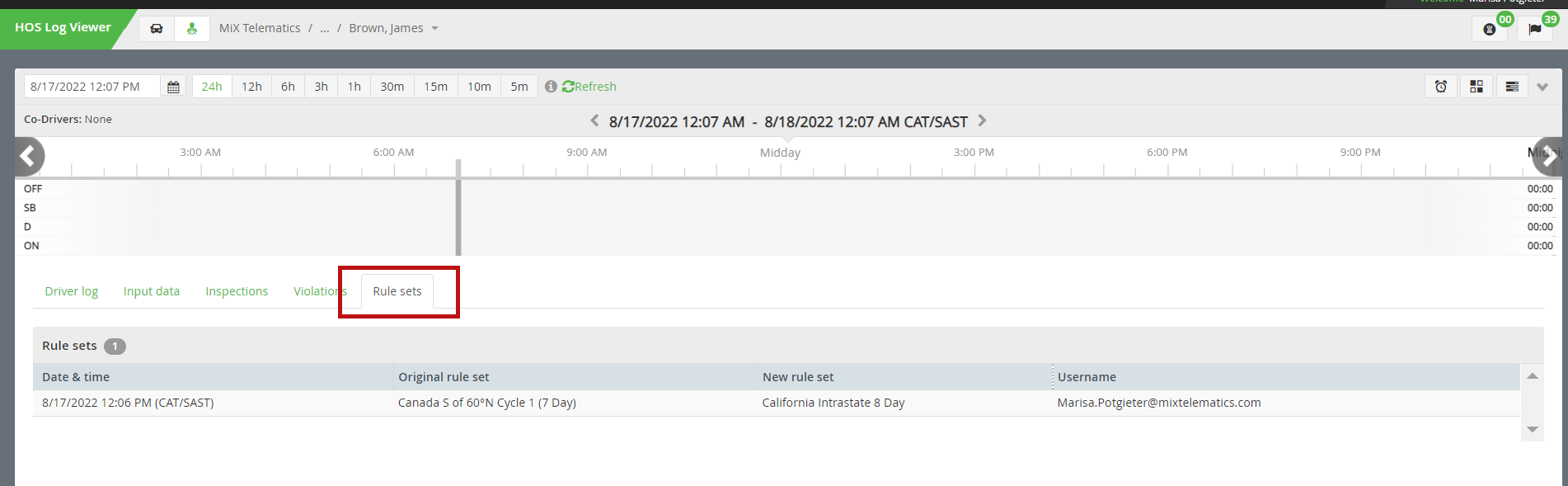Click the date and time input field

pos(92,87)
